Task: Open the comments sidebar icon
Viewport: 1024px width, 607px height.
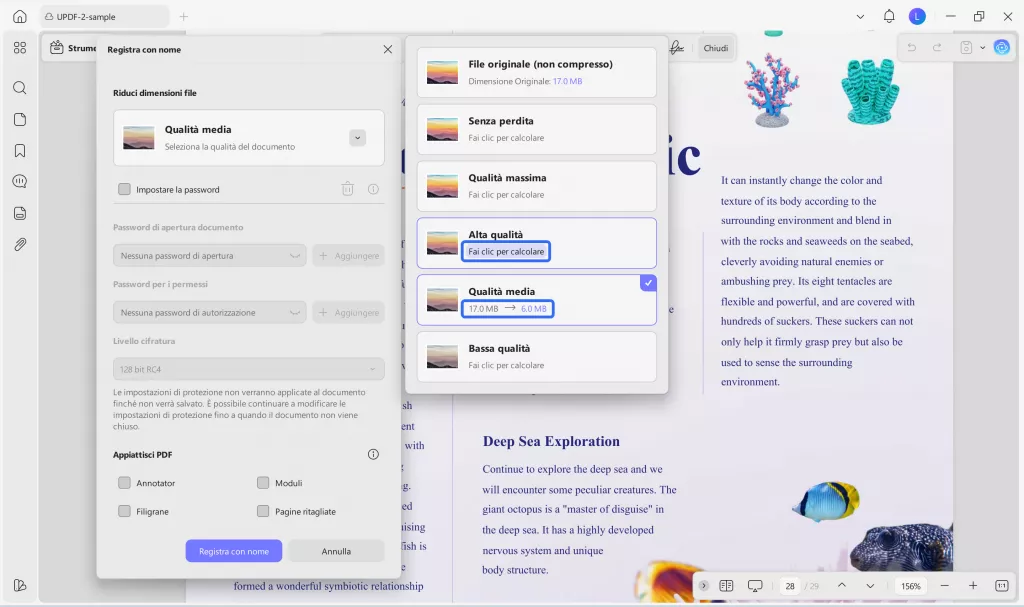Action: pyautogui.click(x=20, y=182)
